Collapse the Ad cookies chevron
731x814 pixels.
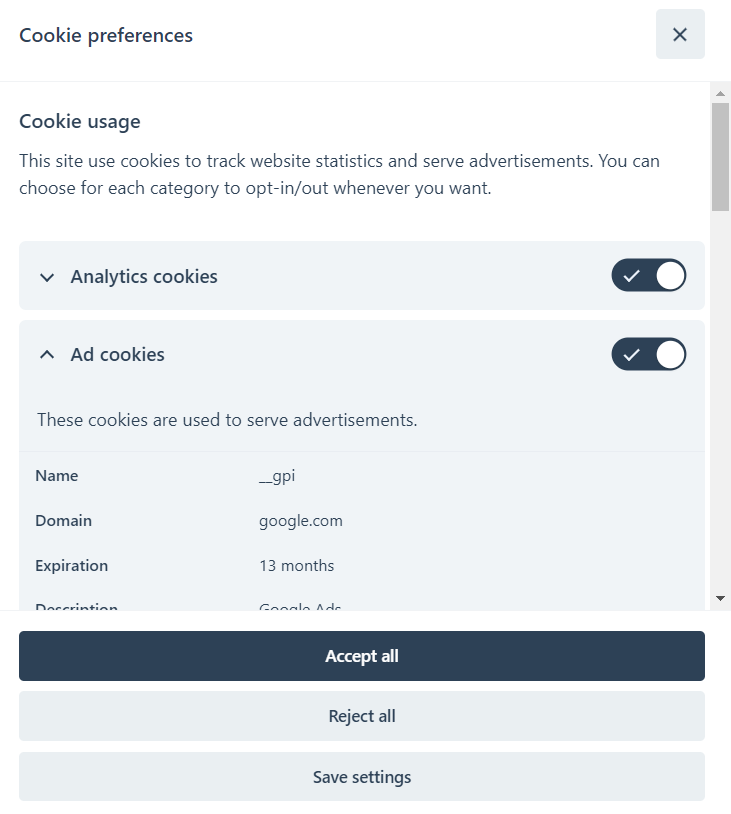[47, 355]
